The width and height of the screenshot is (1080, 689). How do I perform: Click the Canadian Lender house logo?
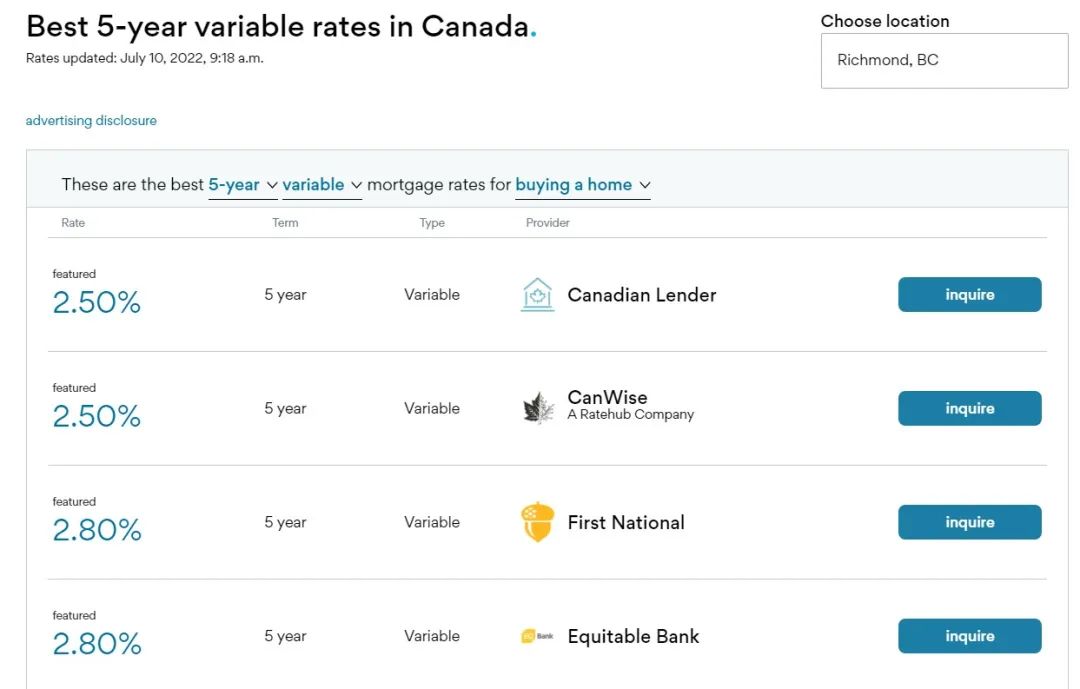537,295
